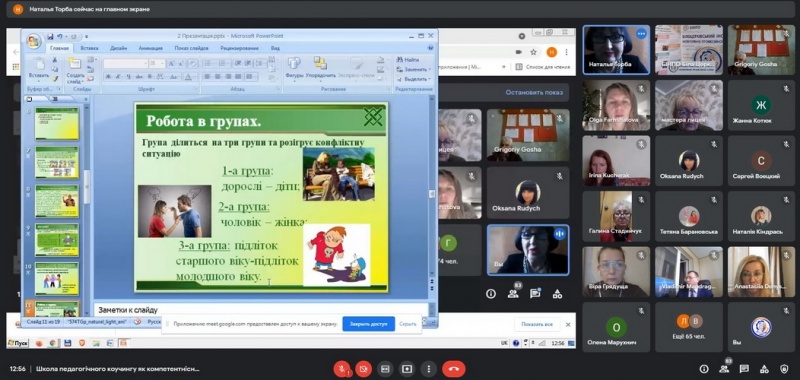Open the Windows Пуск start button
Viewport: 800px width, 380px height.
point(18,343)
